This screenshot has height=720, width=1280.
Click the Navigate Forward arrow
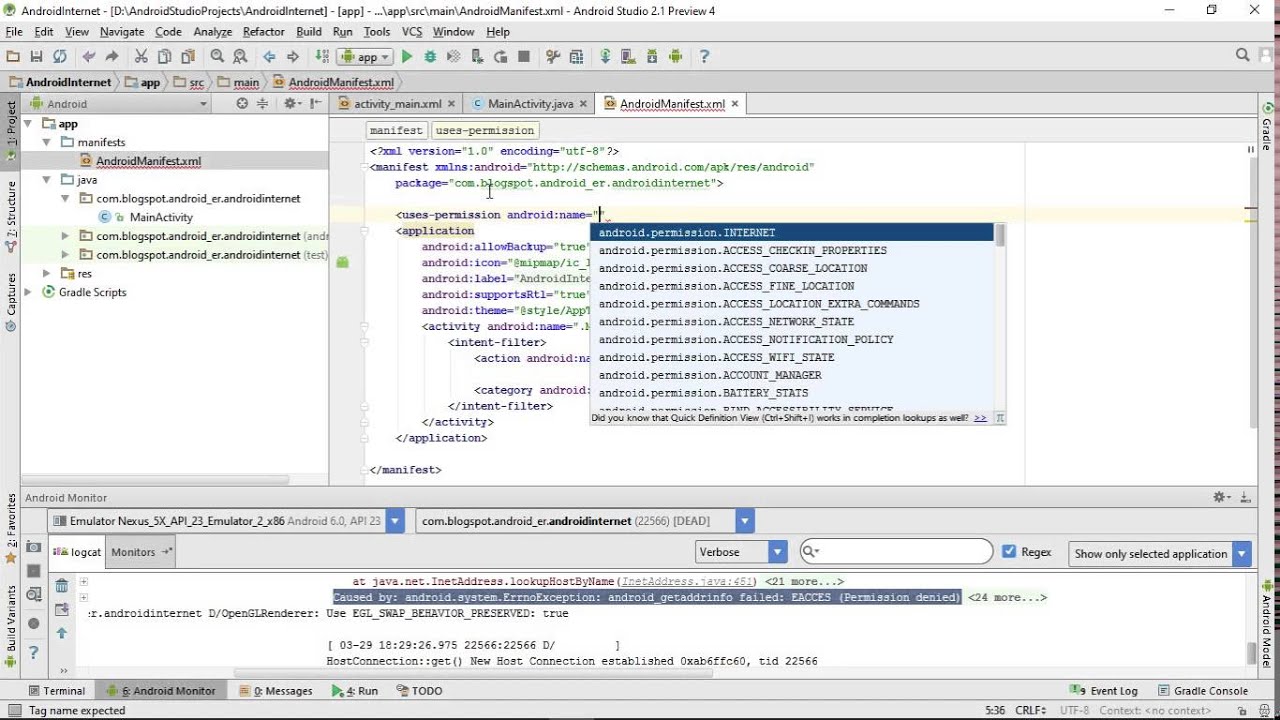293,57
